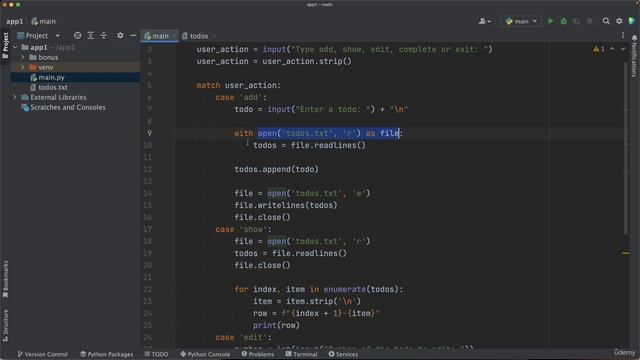Open the Python Console tool window
This screenshot has height=360, width=640.
205,354
